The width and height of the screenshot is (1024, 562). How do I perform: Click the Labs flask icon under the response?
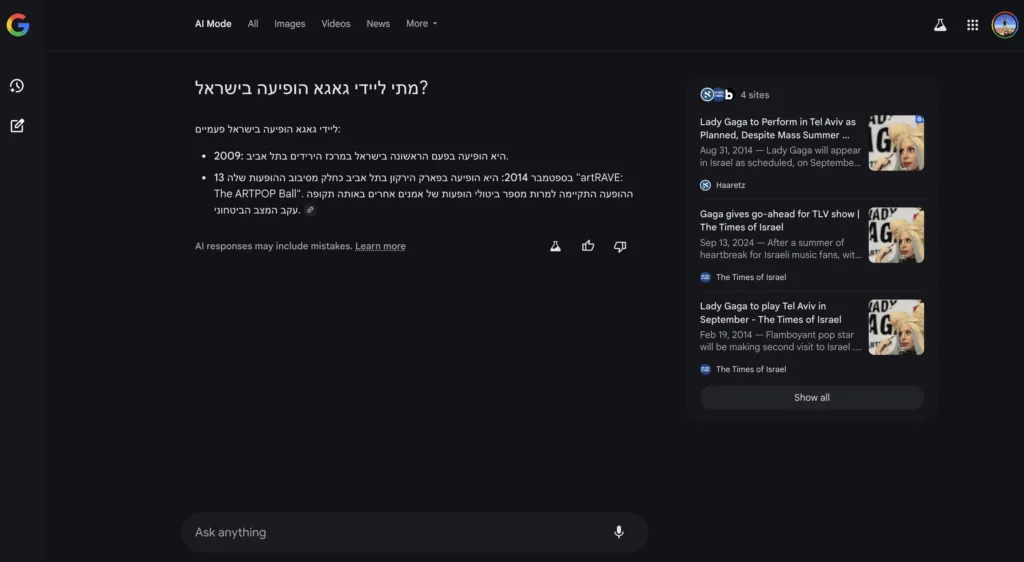tap(555, 246)
